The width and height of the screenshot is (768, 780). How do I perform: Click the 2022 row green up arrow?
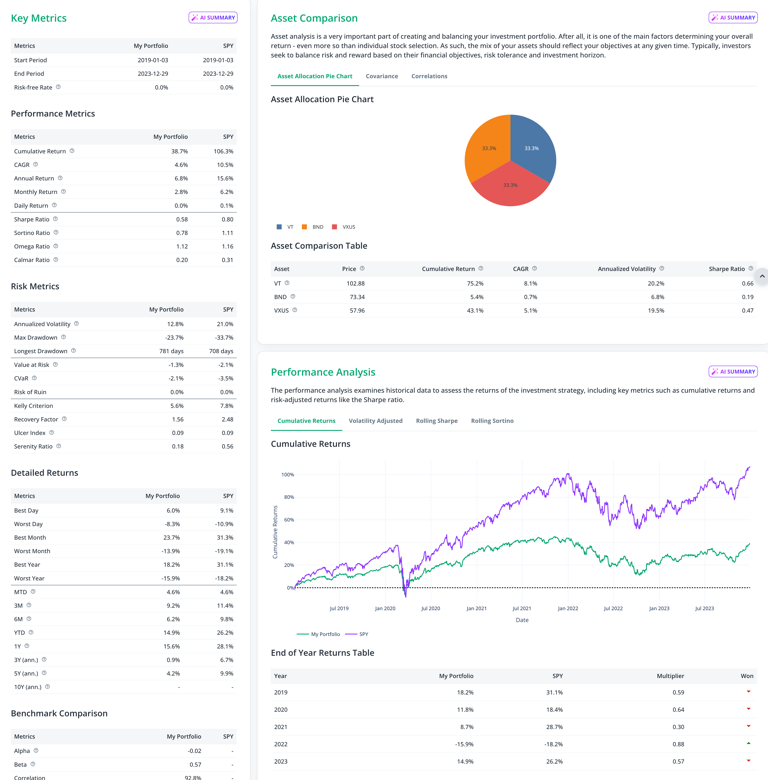(x=749, y=743)
